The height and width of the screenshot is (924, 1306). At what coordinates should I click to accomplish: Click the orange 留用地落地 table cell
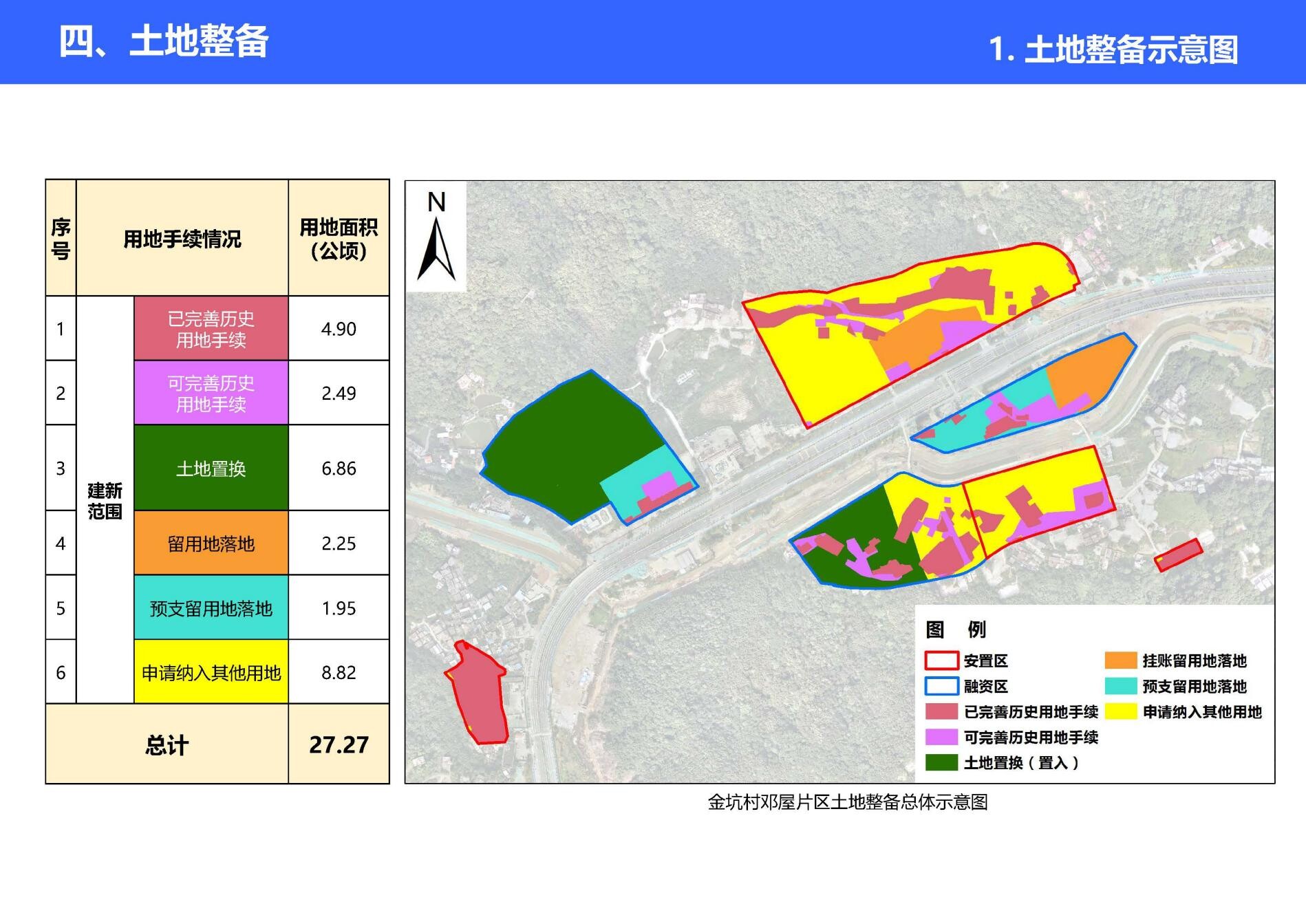coord(211,544)
